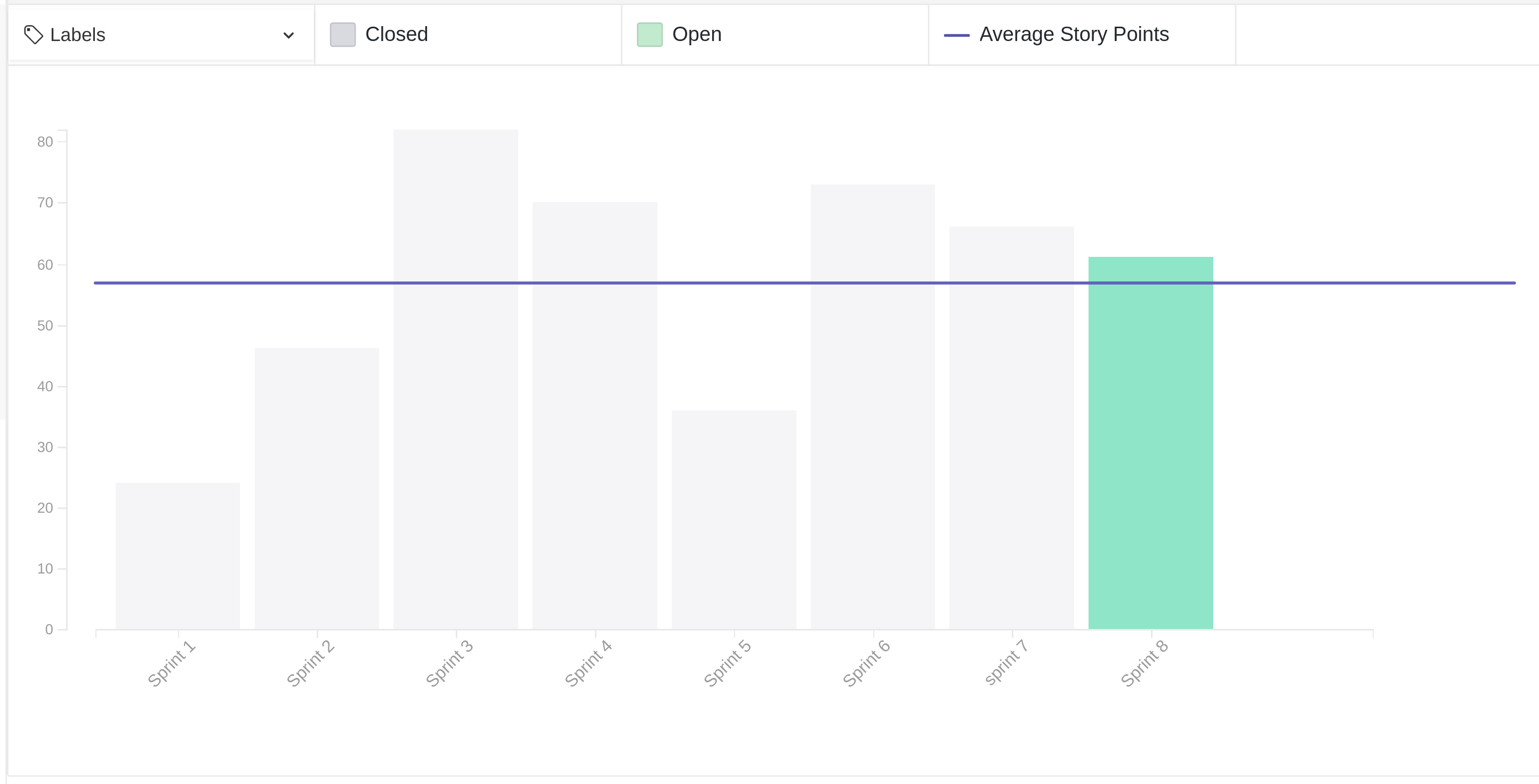Open the Labels dropdown filter

point(160,35)
